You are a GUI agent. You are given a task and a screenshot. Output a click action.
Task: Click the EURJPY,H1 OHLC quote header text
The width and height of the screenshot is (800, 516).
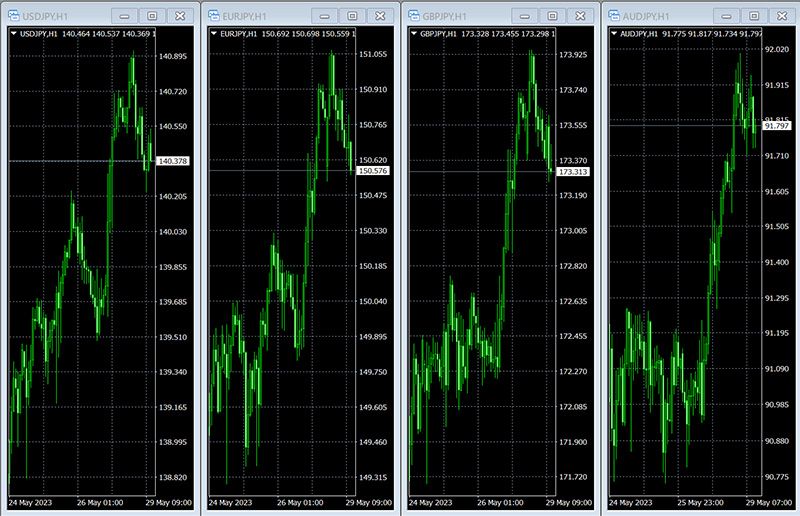pos(287,34)
